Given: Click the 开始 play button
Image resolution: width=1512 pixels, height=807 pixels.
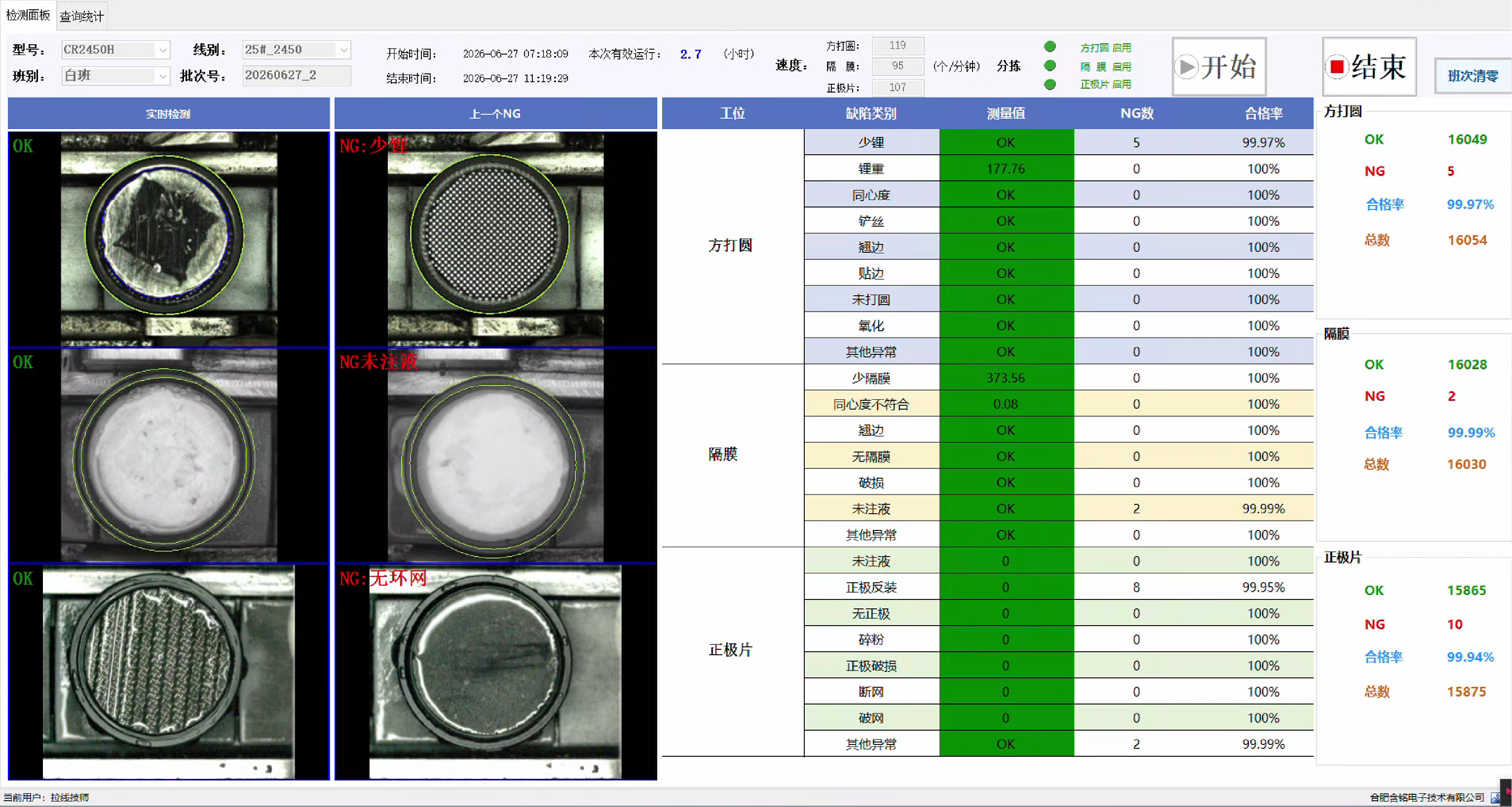Looking at the screenshot, I should 1219,67.
